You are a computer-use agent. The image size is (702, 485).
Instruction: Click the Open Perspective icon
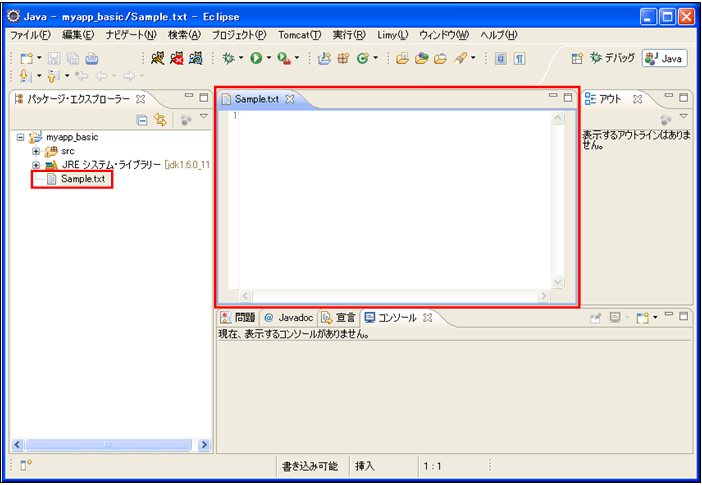click(577, 59)
